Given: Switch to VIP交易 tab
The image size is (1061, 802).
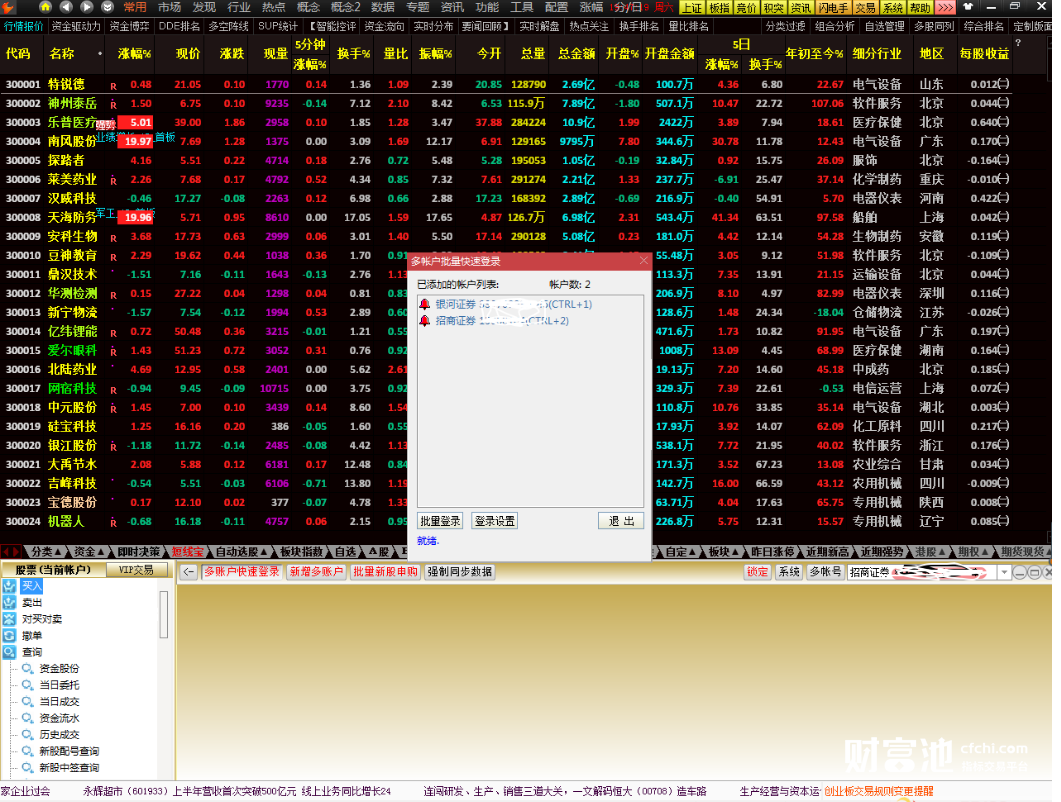Looking at the screenshot, I should [136, 570].
